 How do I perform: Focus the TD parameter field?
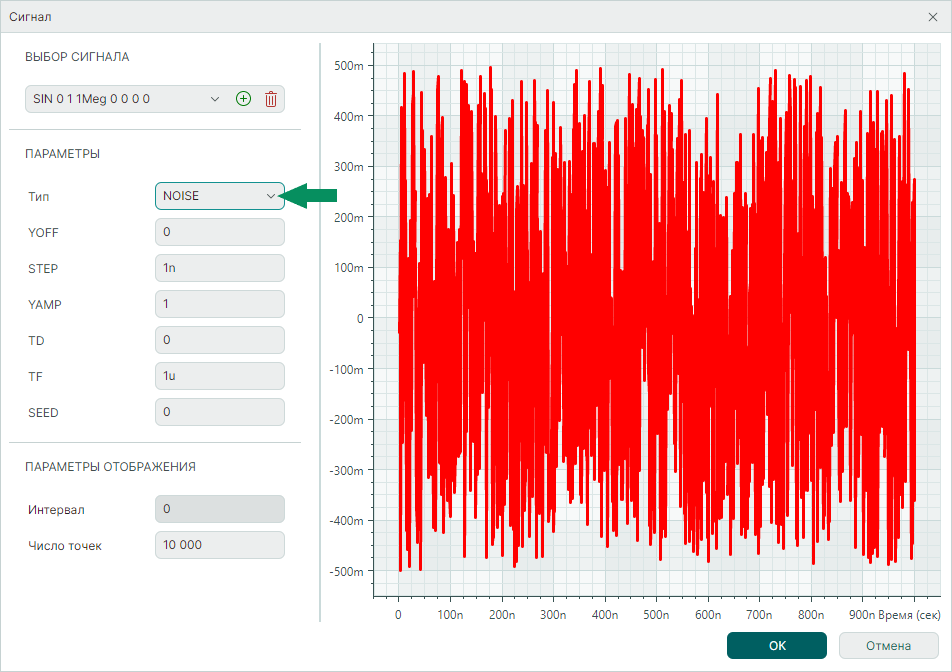pos(220,340)
